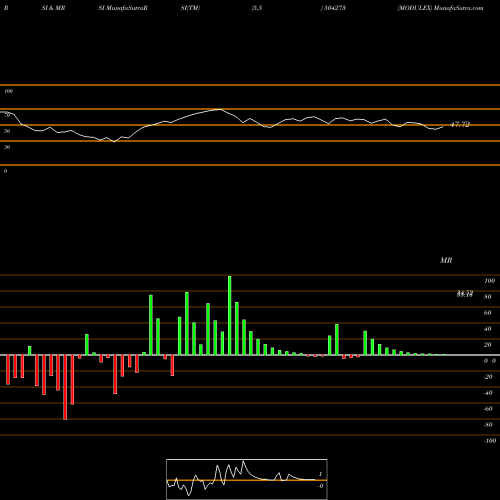Click the RSI axis label 30

(7, 147)
